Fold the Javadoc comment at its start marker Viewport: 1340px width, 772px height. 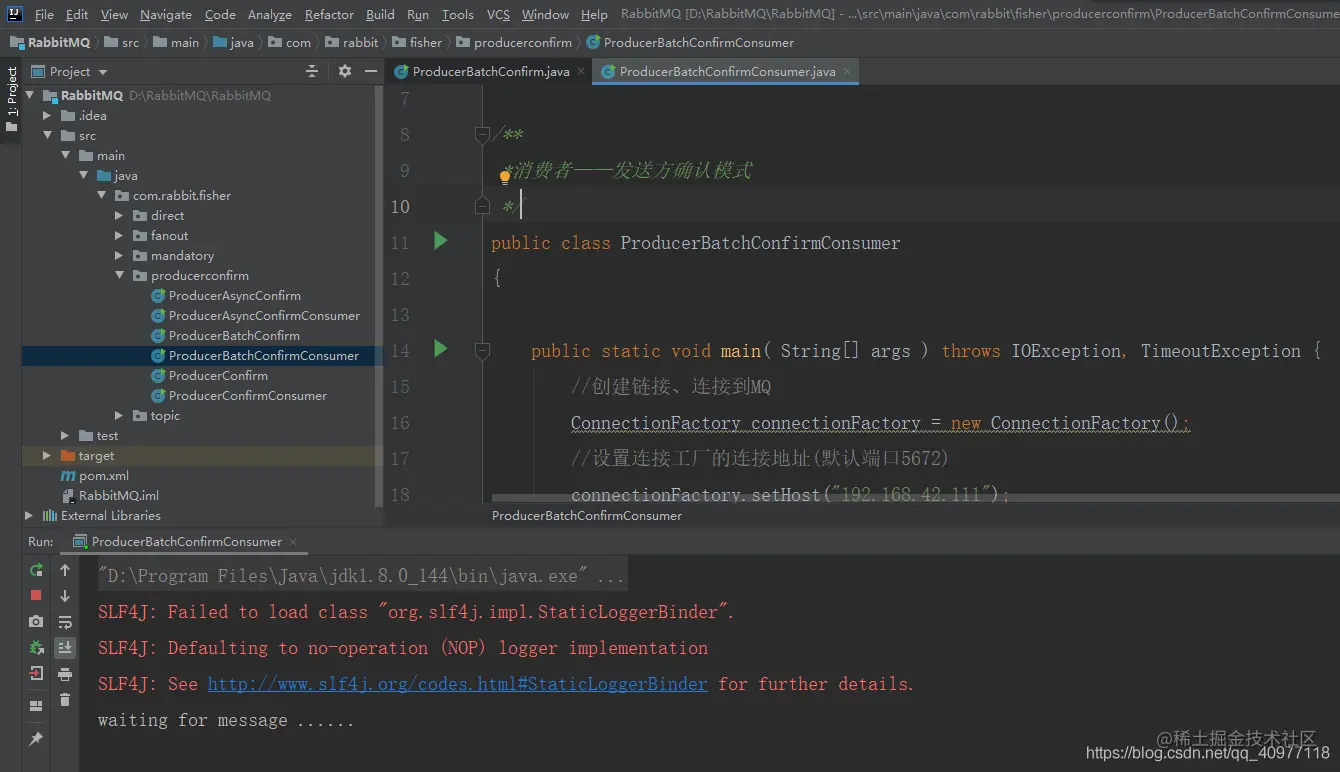[482, 135]
